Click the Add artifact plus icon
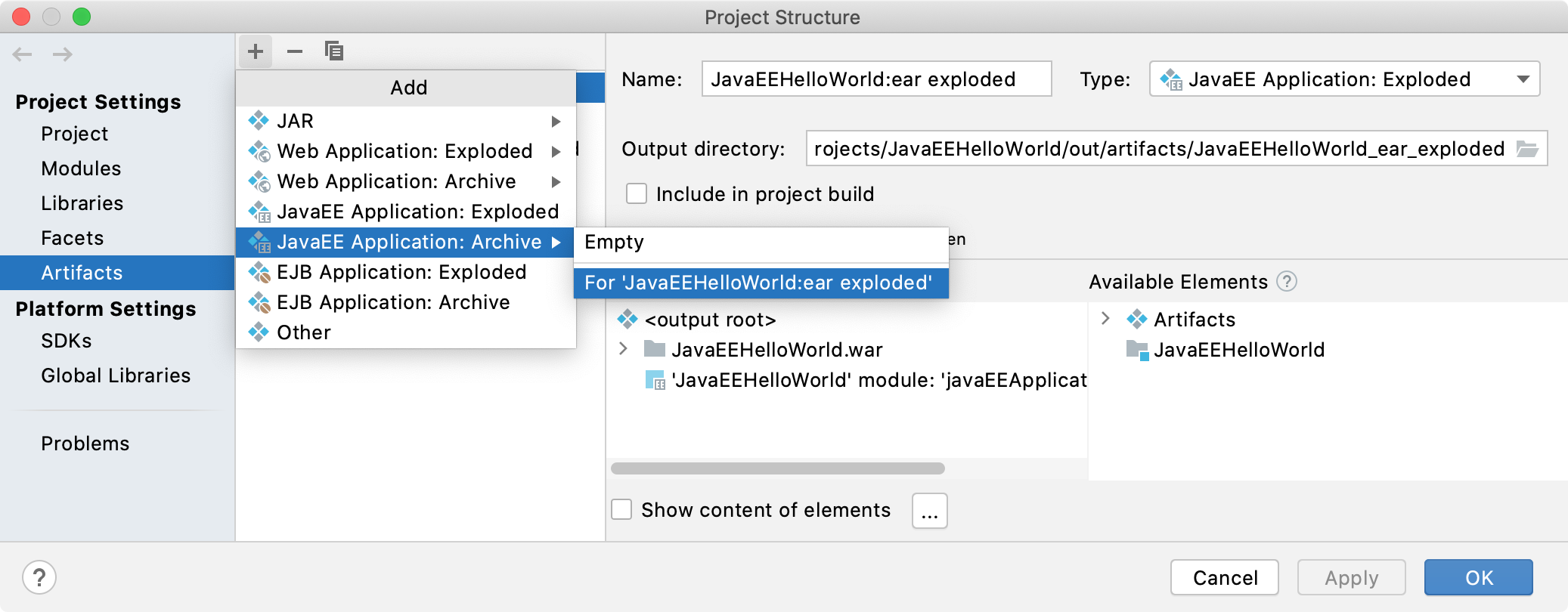The image size is (1568, 612). pos(256,51)
